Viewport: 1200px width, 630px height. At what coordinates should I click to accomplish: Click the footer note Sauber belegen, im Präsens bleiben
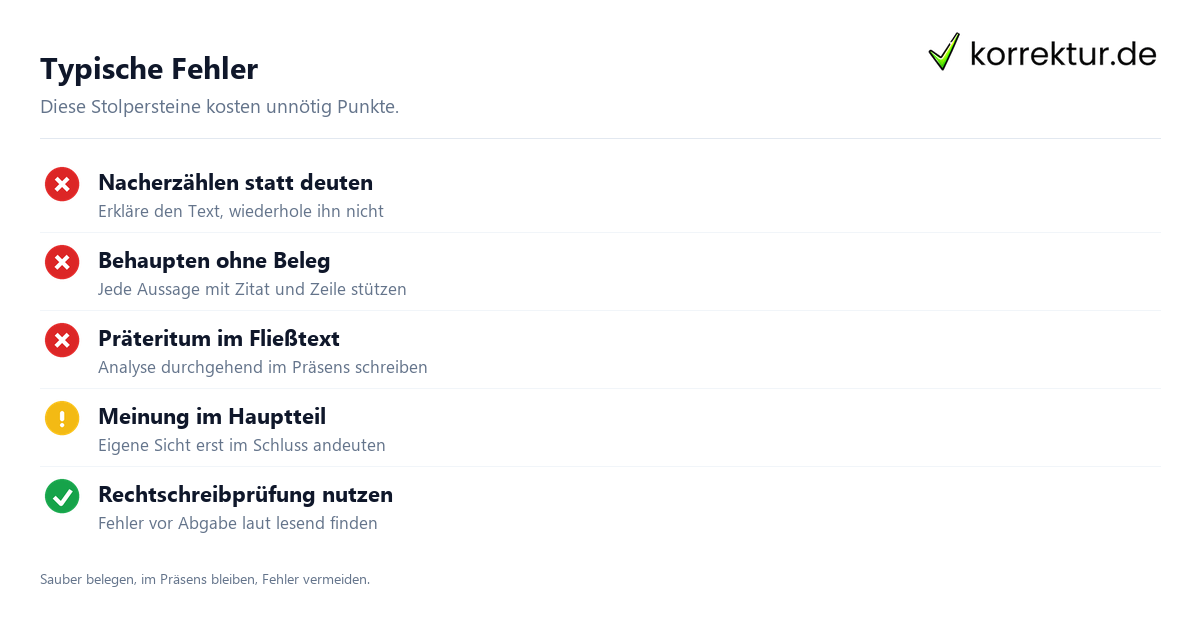pos(205,579)
